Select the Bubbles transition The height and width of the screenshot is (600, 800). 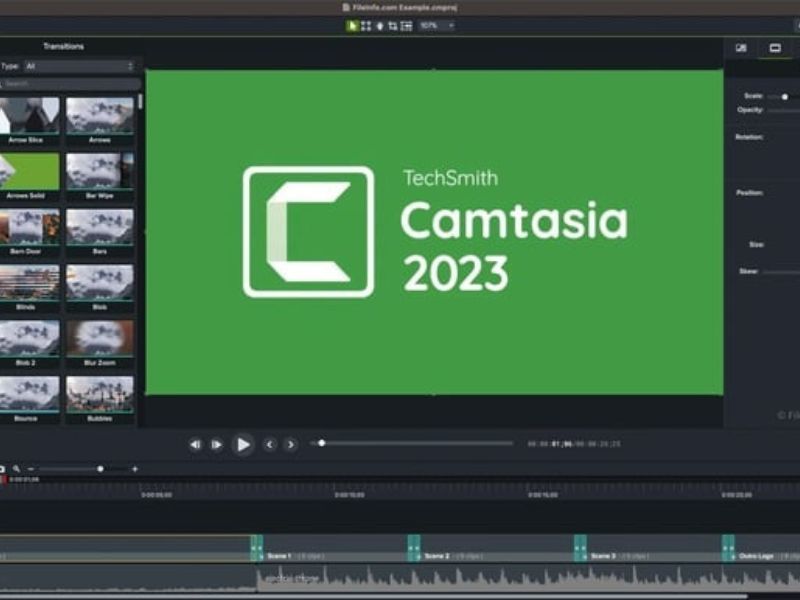coord(100,399)
